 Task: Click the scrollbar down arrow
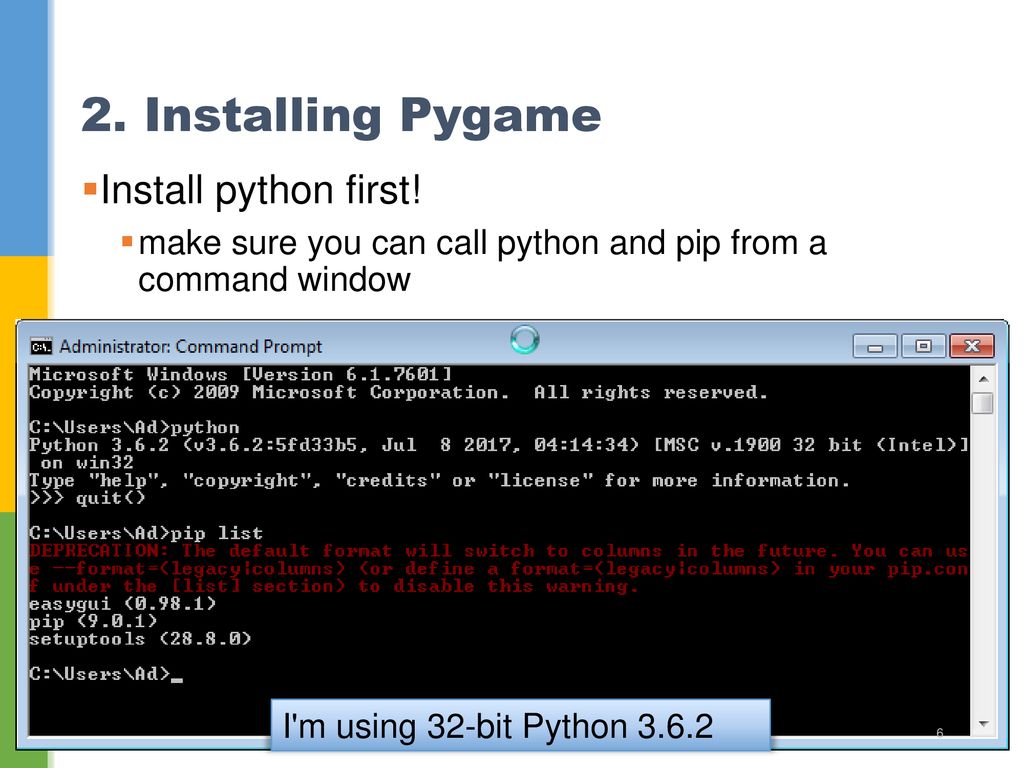click(984, 724)
